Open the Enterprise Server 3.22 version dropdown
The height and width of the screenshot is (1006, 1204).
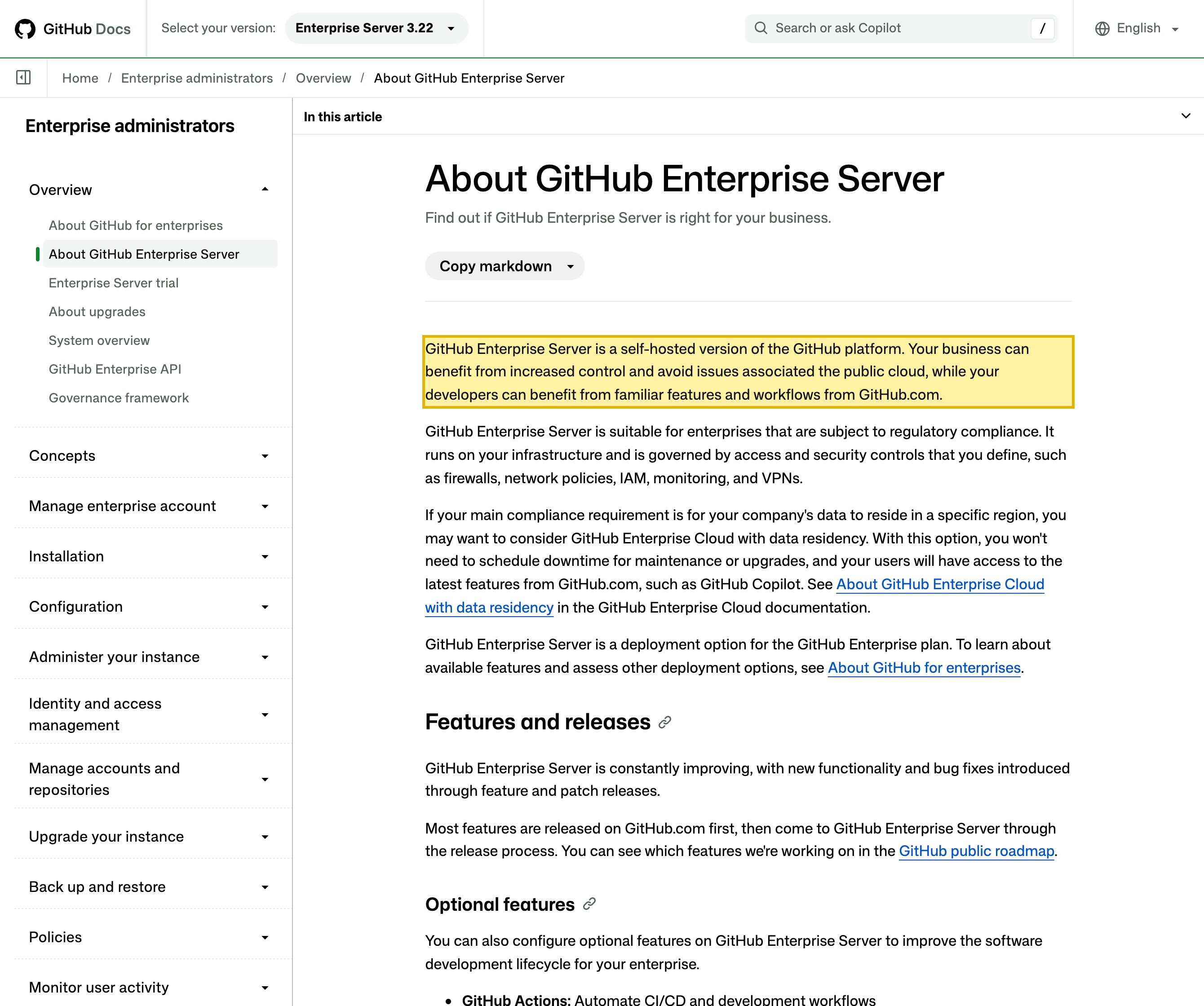click(376, 28)
